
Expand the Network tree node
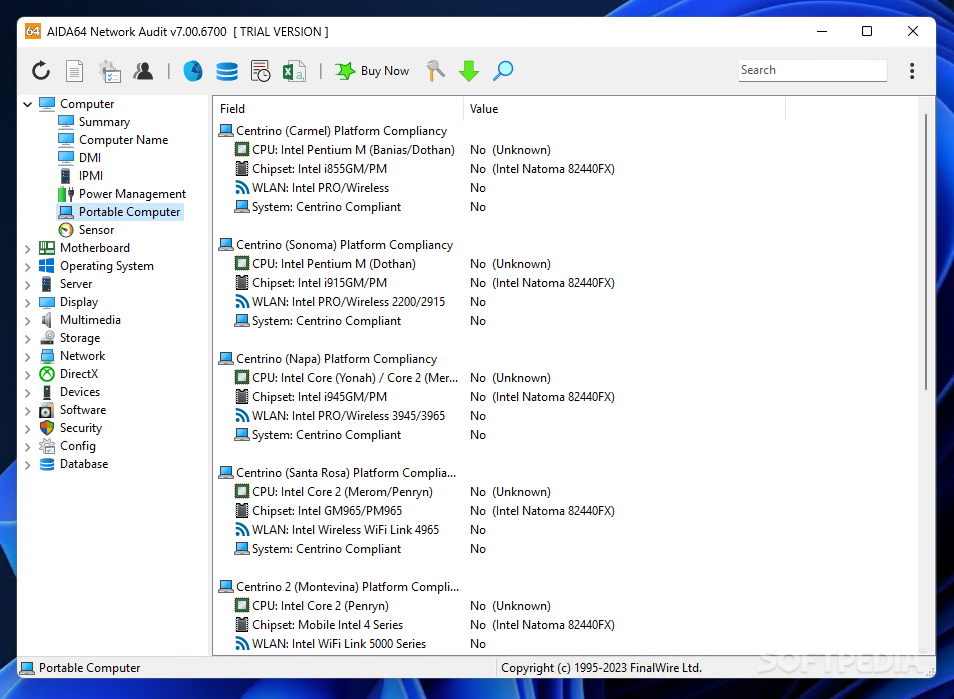(x=27, y=356)
